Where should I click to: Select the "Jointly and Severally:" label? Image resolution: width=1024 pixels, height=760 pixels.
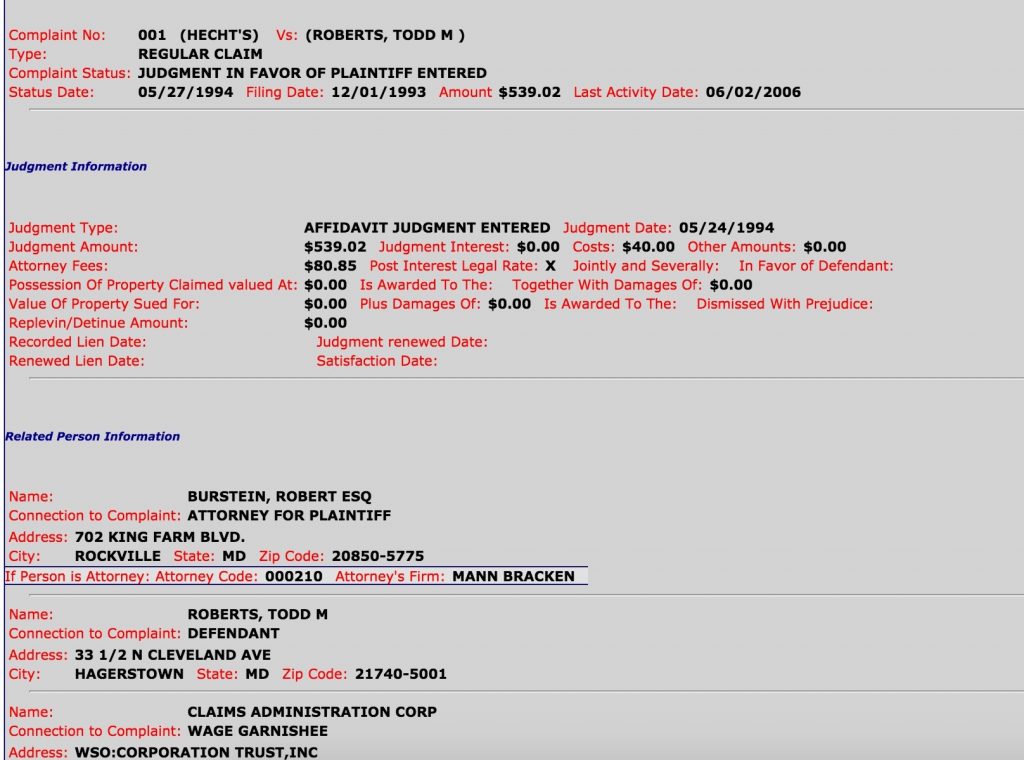click(x=646, y=266)
